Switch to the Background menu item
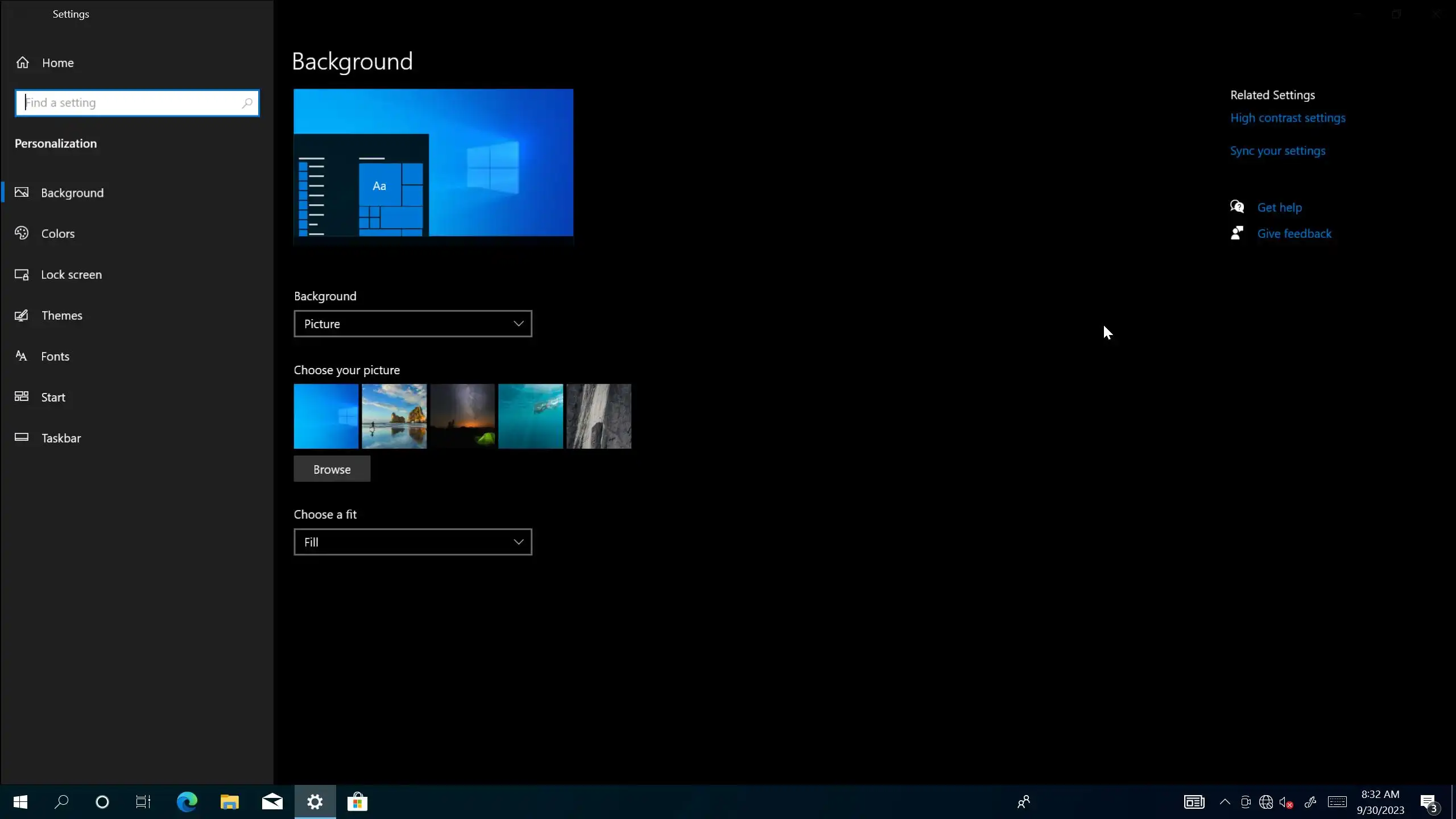Viewport: 1456px width, 819px height. [72, 193]
